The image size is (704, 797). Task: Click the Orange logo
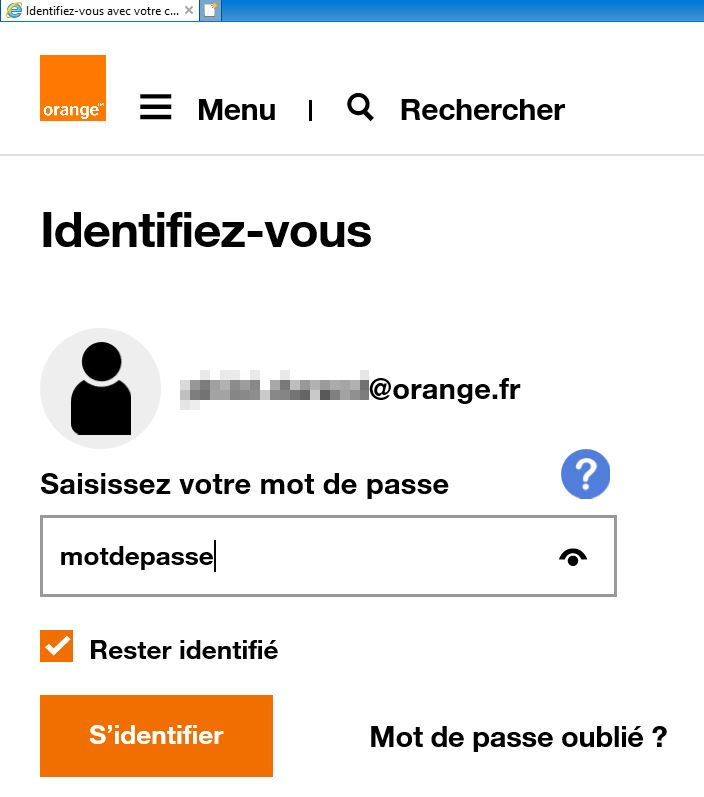pyautogui.click(x=73, y=88)
